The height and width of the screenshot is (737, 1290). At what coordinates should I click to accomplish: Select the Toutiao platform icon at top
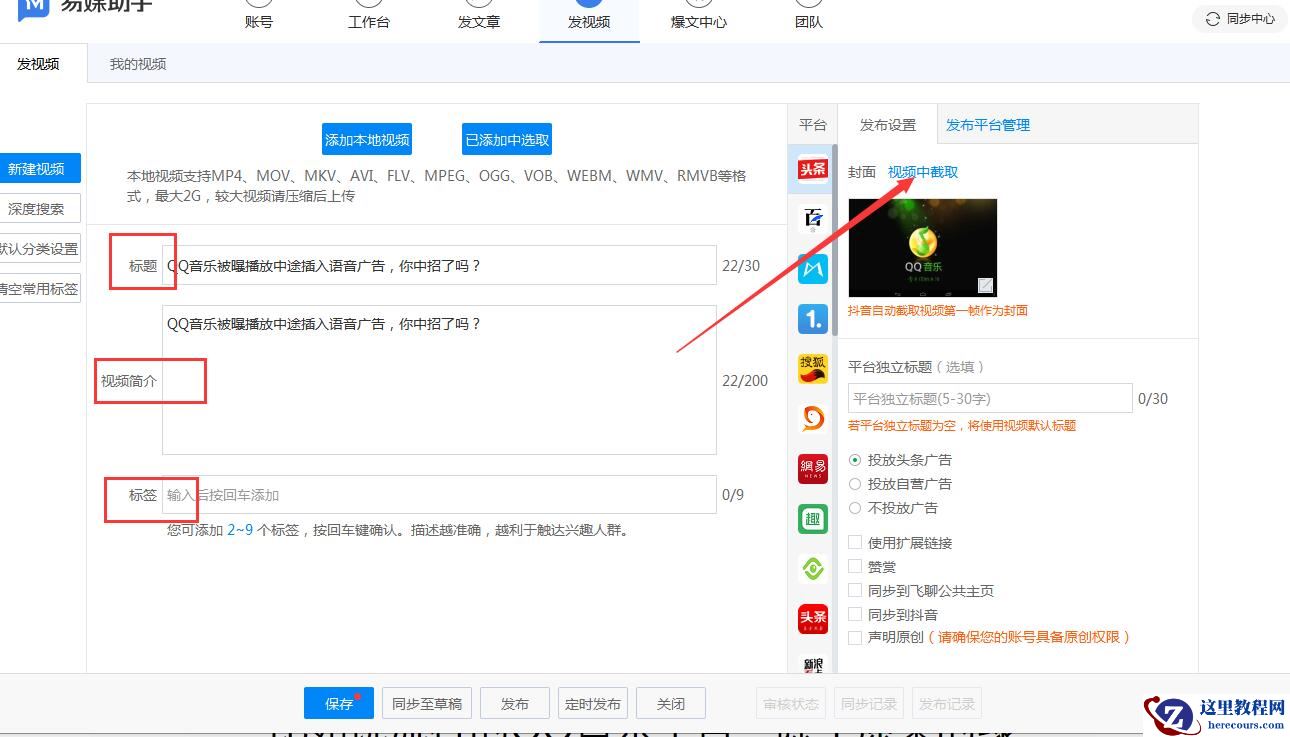pyautogui.click(x=813, y=169)
